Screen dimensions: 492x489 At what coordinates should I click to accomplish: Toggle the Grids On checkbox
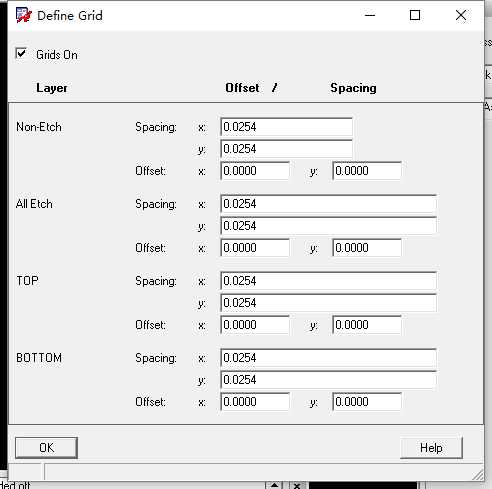point(21,54)
